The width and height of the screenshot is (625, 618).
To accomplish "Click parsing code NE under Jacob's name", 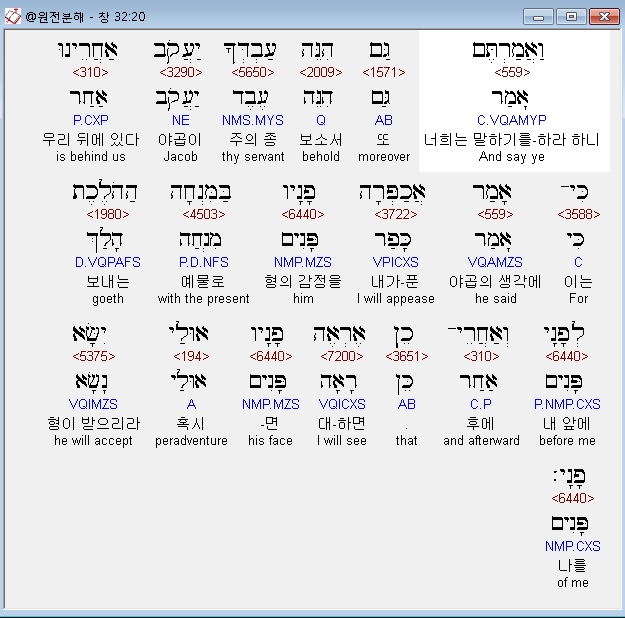I will click(181, 120).
